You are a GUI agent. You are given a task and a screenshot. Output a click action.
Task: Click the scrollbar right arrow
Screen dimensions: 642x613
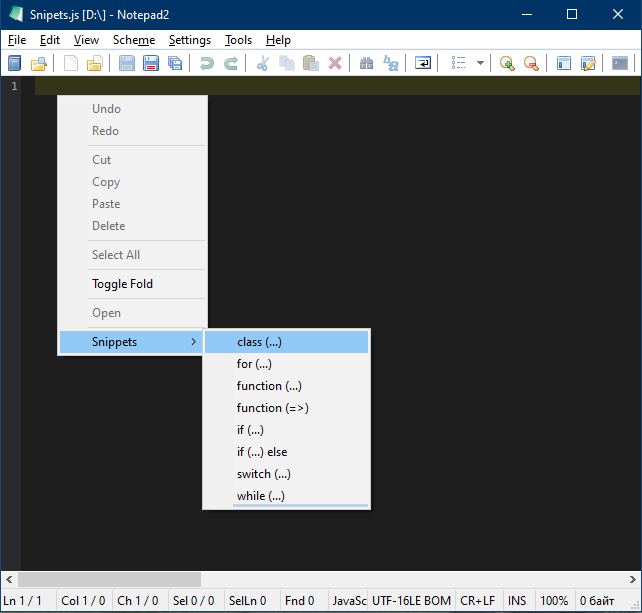(x=633, y=579)
